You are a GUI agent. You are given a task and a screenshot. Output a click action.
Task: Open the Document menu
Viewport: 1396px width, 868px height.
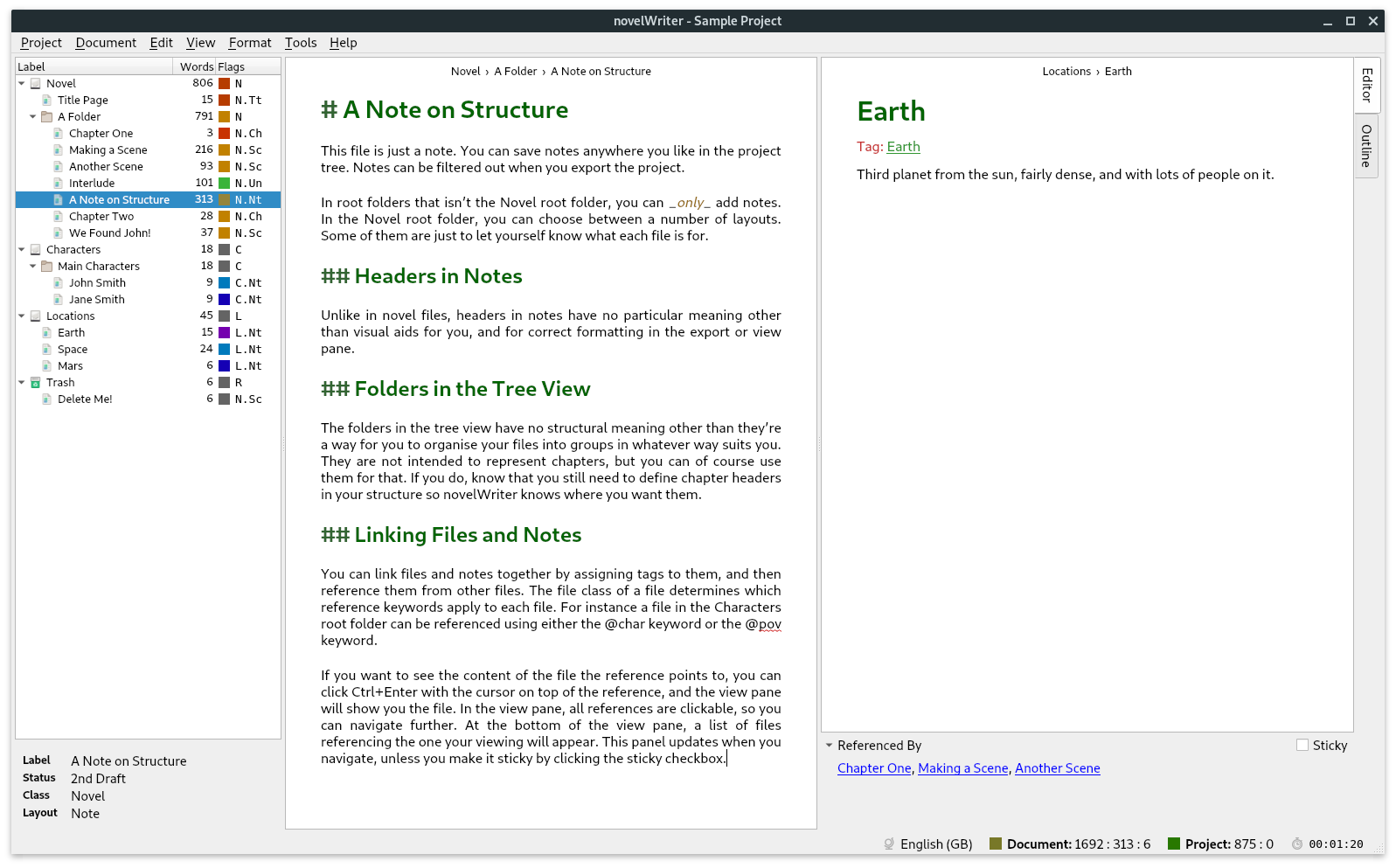[x=106, y=43]
